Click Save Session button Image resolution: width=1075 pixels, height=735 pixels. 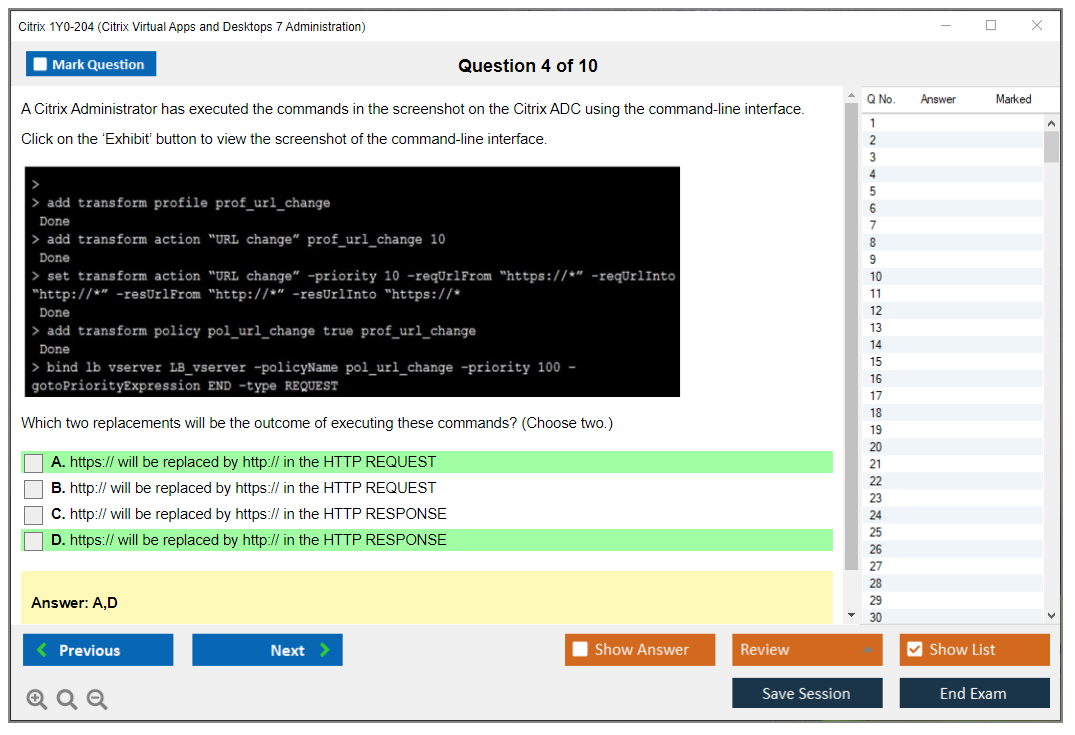pos(806,693)
